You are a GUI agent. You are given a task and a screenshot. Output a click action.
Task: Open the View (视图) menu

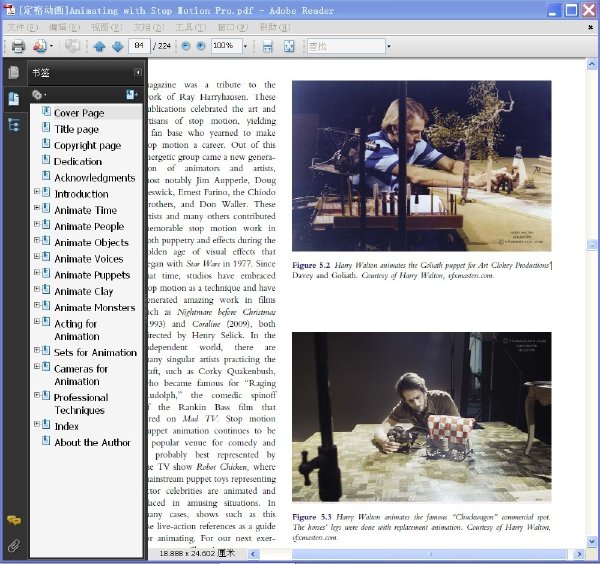click(106, 27)
